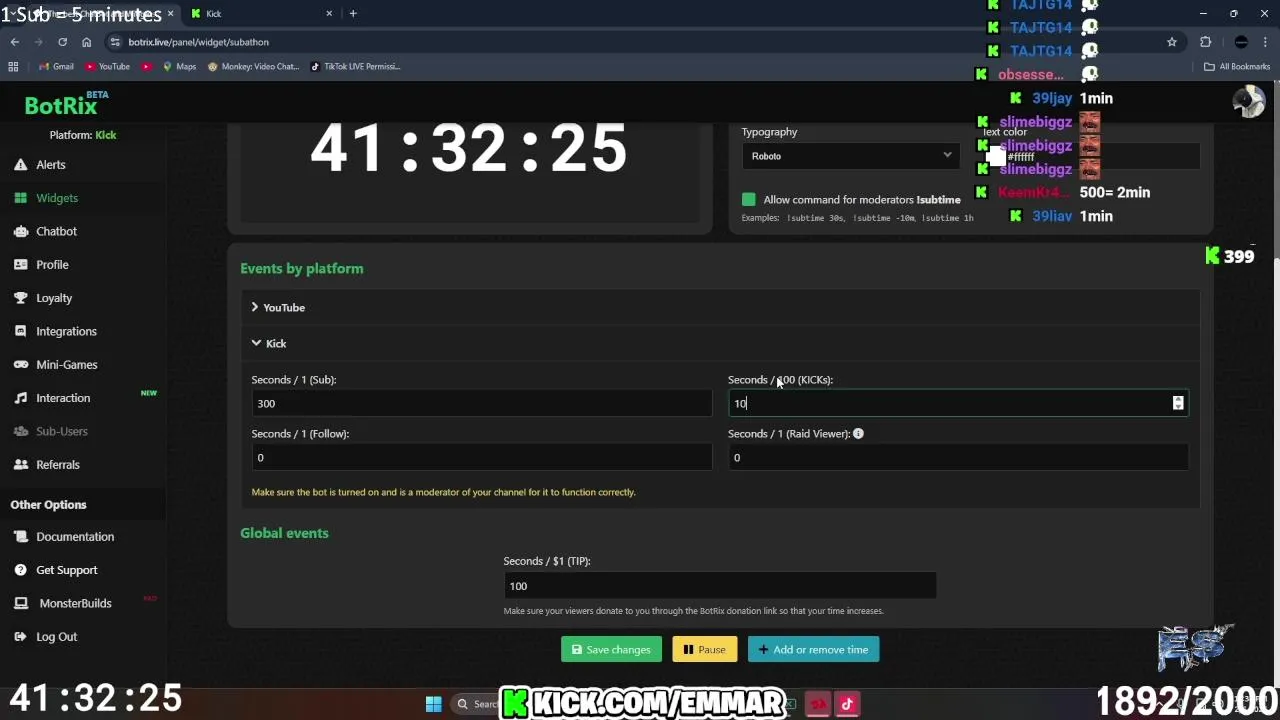The width and height of the screenshot is (1280, 720).
Task: Open the Gmail bookmark
Action: click(56, 66)
